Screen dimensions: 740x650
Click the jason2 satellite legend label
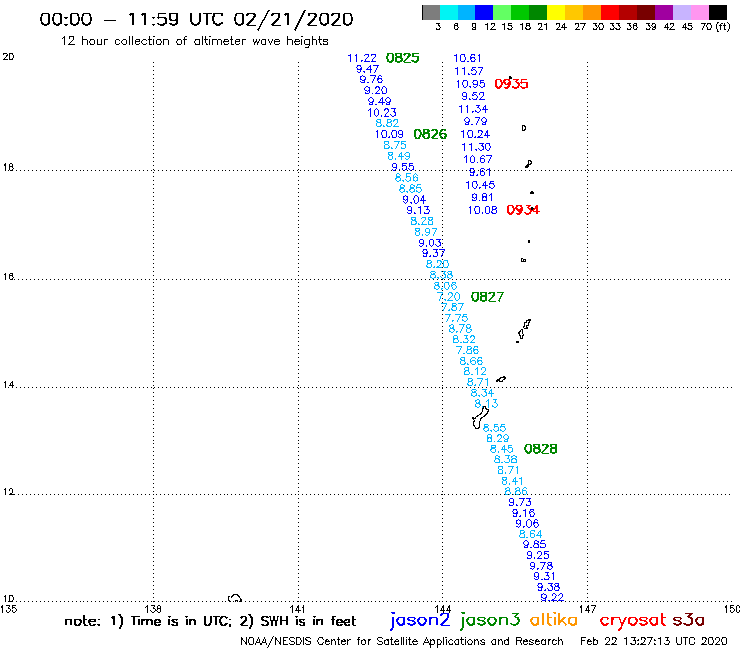point(420,620)
